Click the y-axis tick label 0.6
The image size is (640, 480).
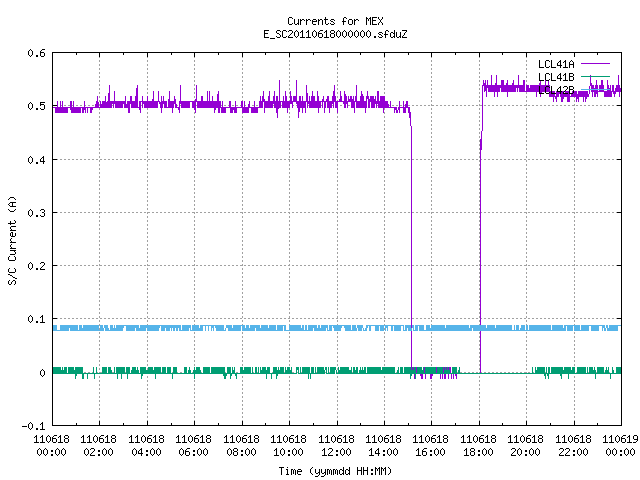[36, 53]
